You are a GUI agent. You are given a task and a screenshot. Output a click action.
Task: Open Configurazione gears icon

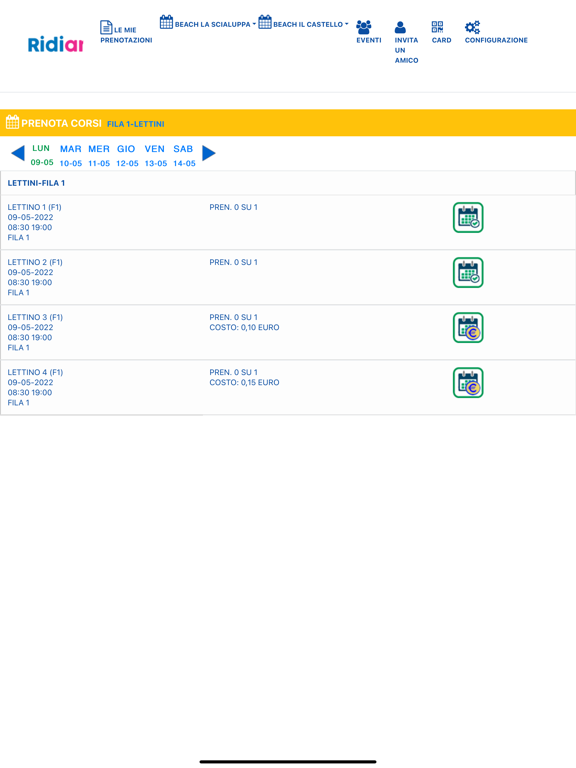(x=472, y=27)
